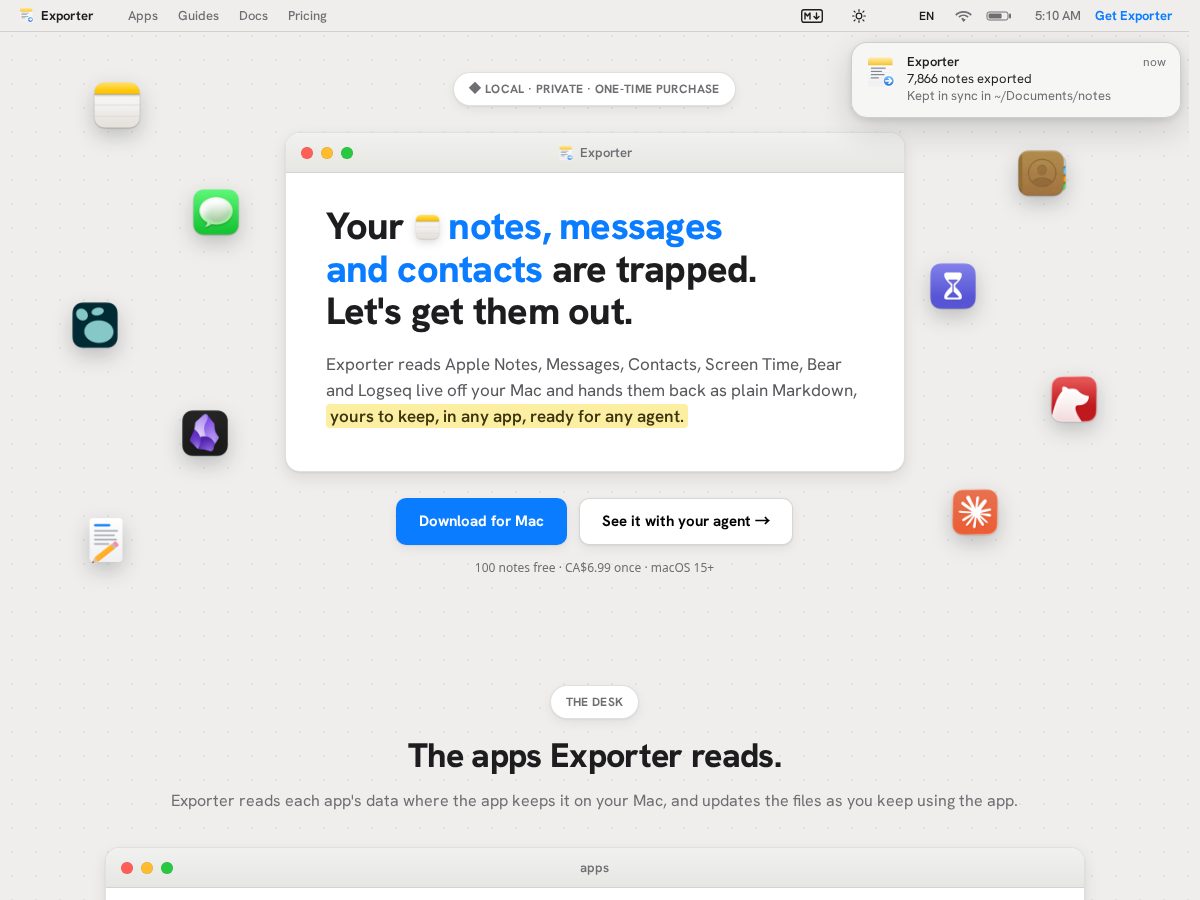Click the EN language indicator
1200x900 pixels.
click(x=927, y=16)
